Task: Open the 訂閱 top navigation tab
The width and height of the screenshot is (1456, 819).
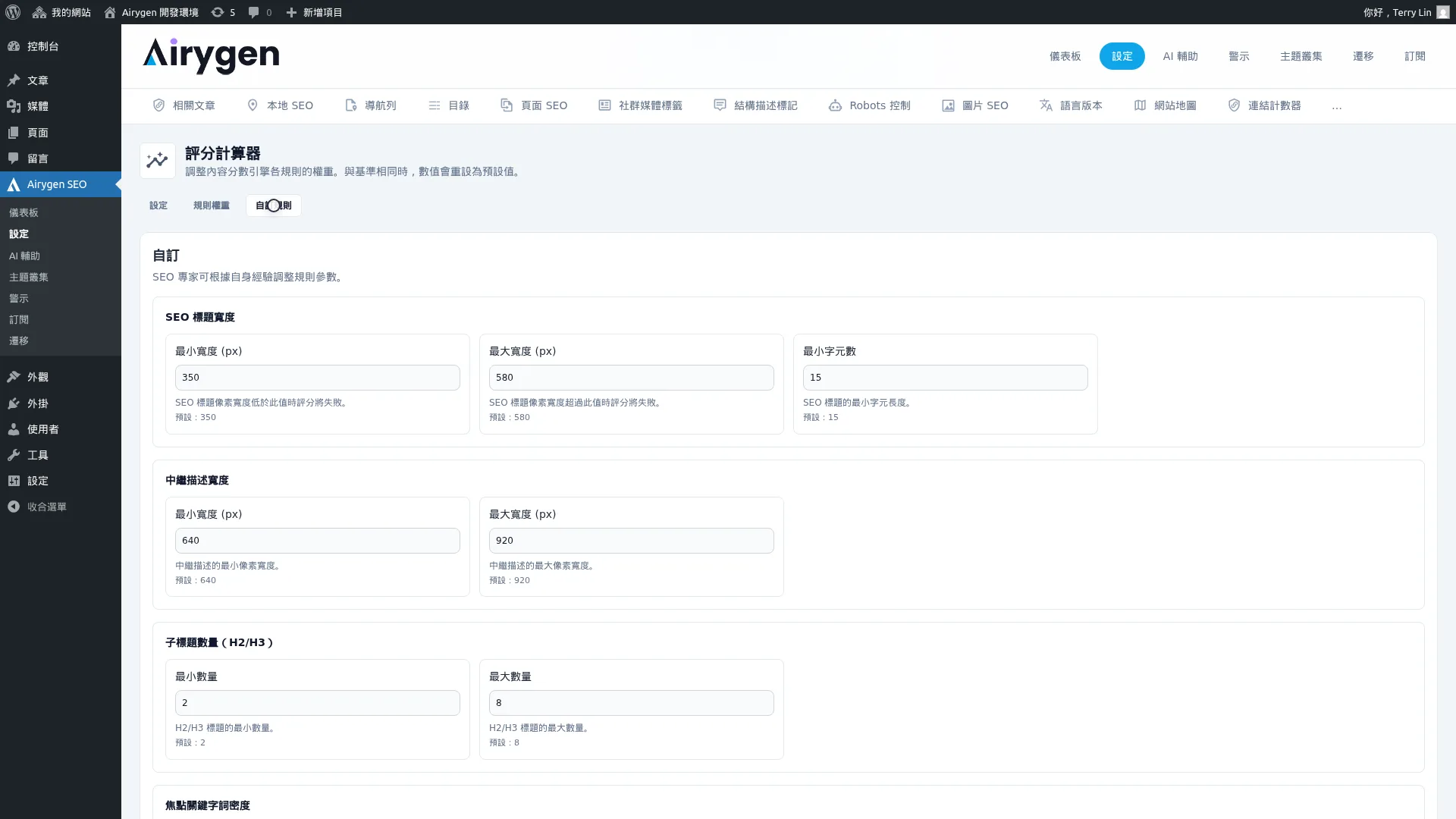Action: [x=1414, y=56]
